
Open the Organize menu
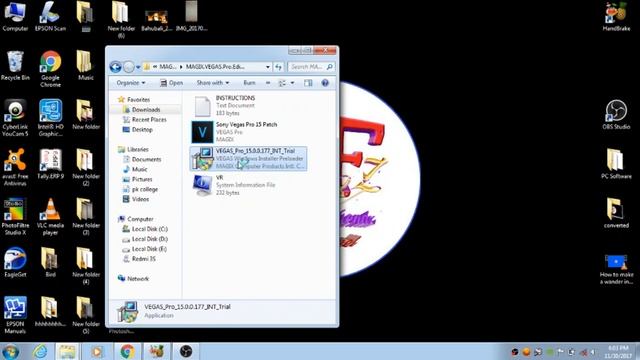pos(131,83)
